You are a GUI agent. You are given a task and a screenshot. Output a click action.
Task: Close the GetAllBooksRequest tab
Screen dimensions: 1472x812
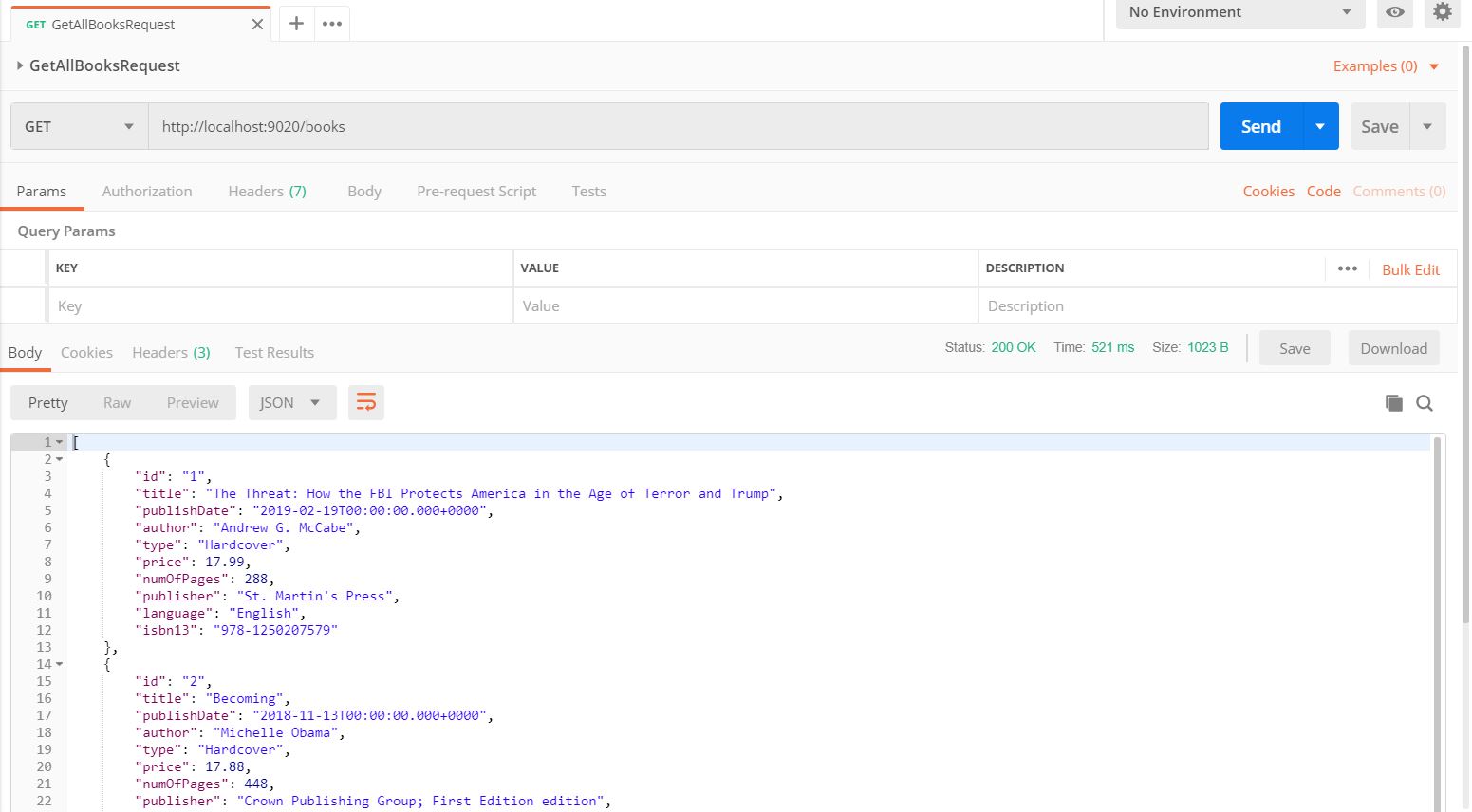[257, 25]
